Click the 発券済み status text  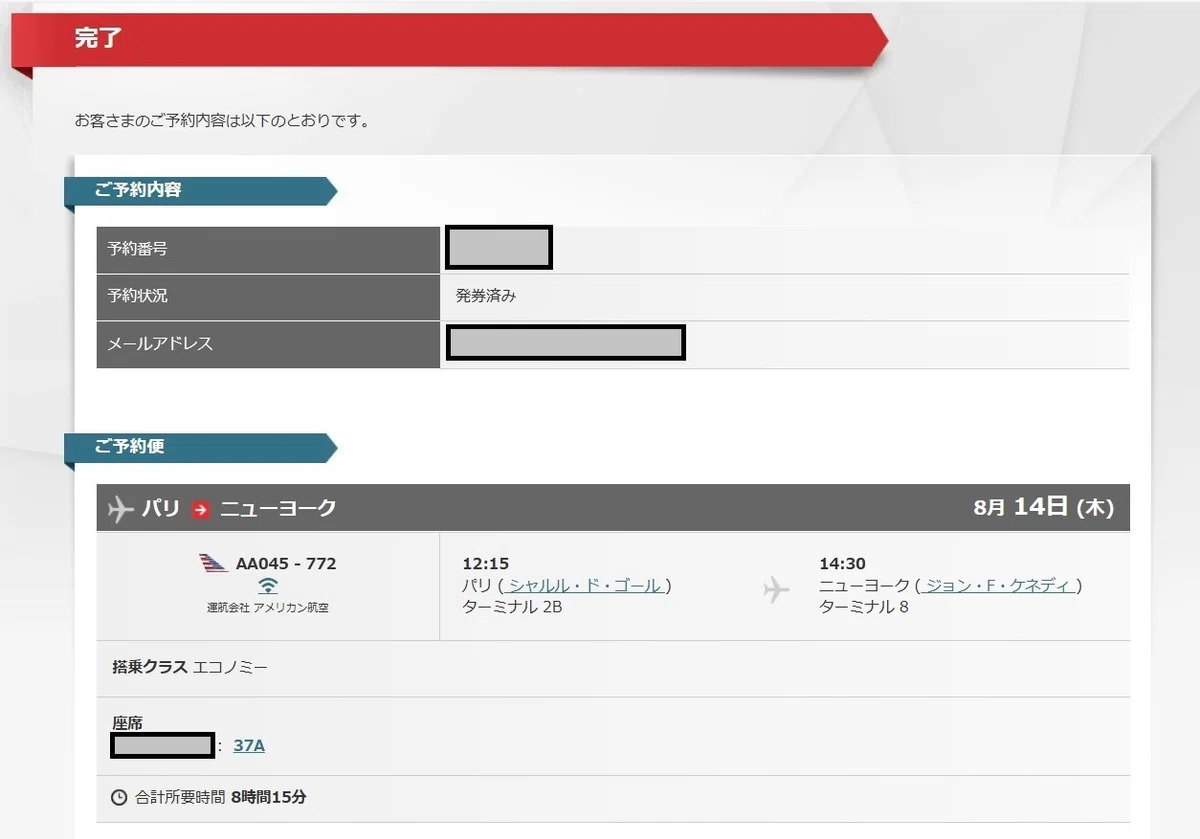coord(486,296)
